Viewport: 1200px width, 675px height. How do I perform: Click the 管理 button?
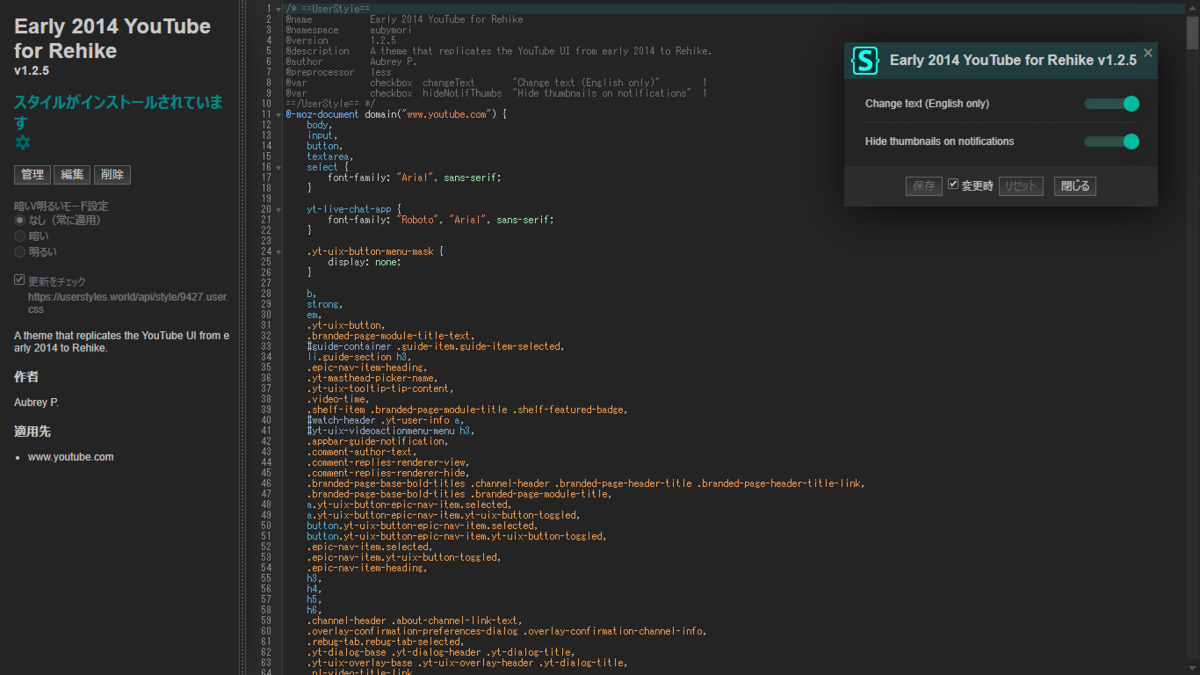click(32, 175)
